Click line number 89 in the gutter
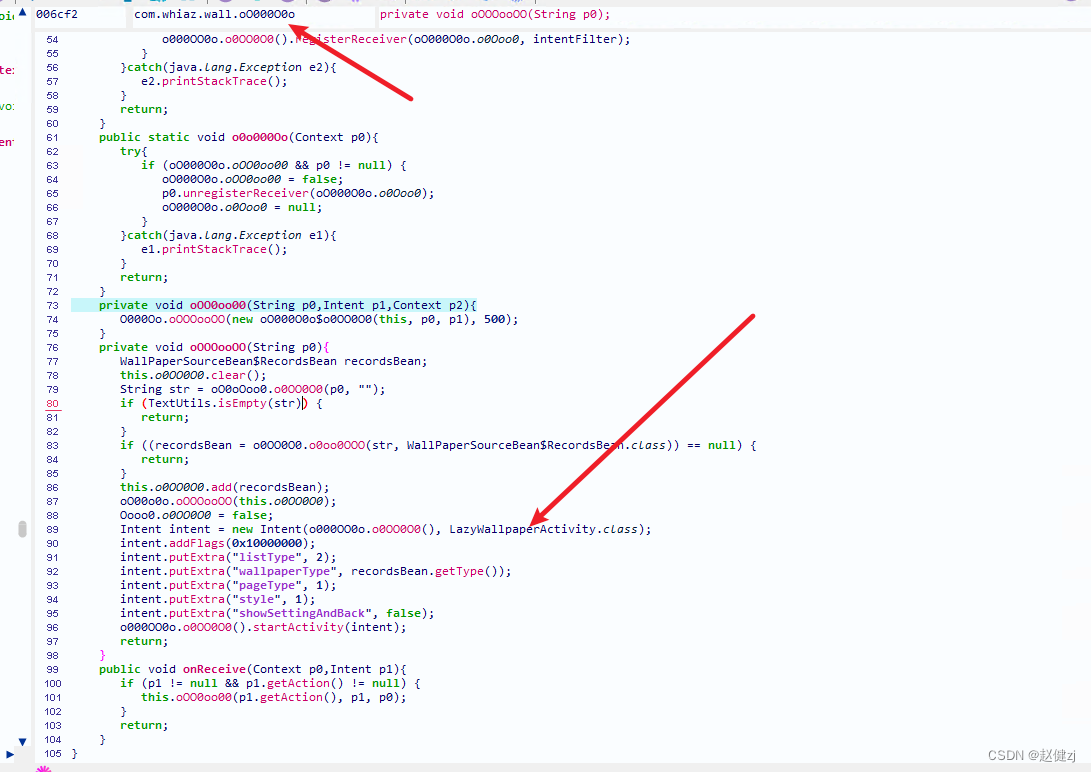 [x=53, y=529]
